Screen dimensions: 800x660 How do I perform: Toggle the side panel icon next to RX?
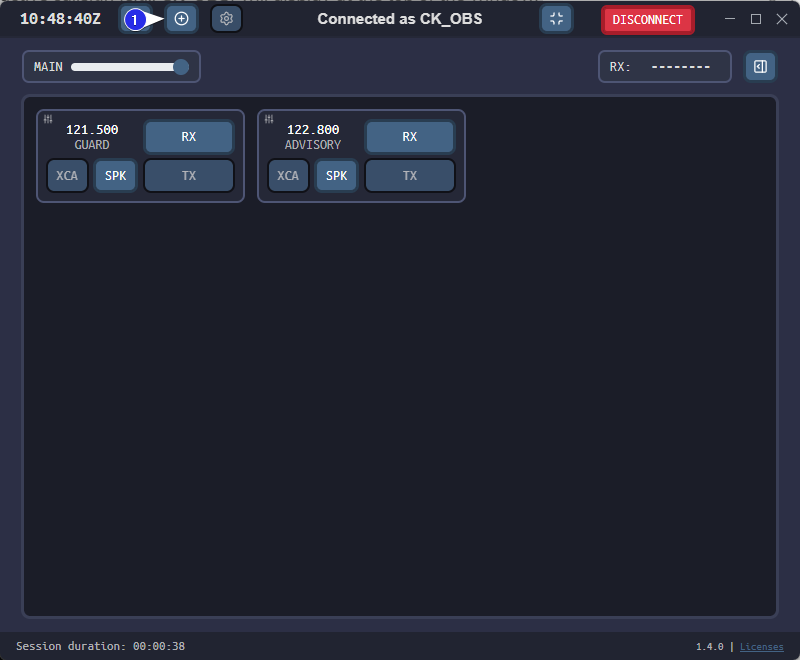(x=760, y=66)
